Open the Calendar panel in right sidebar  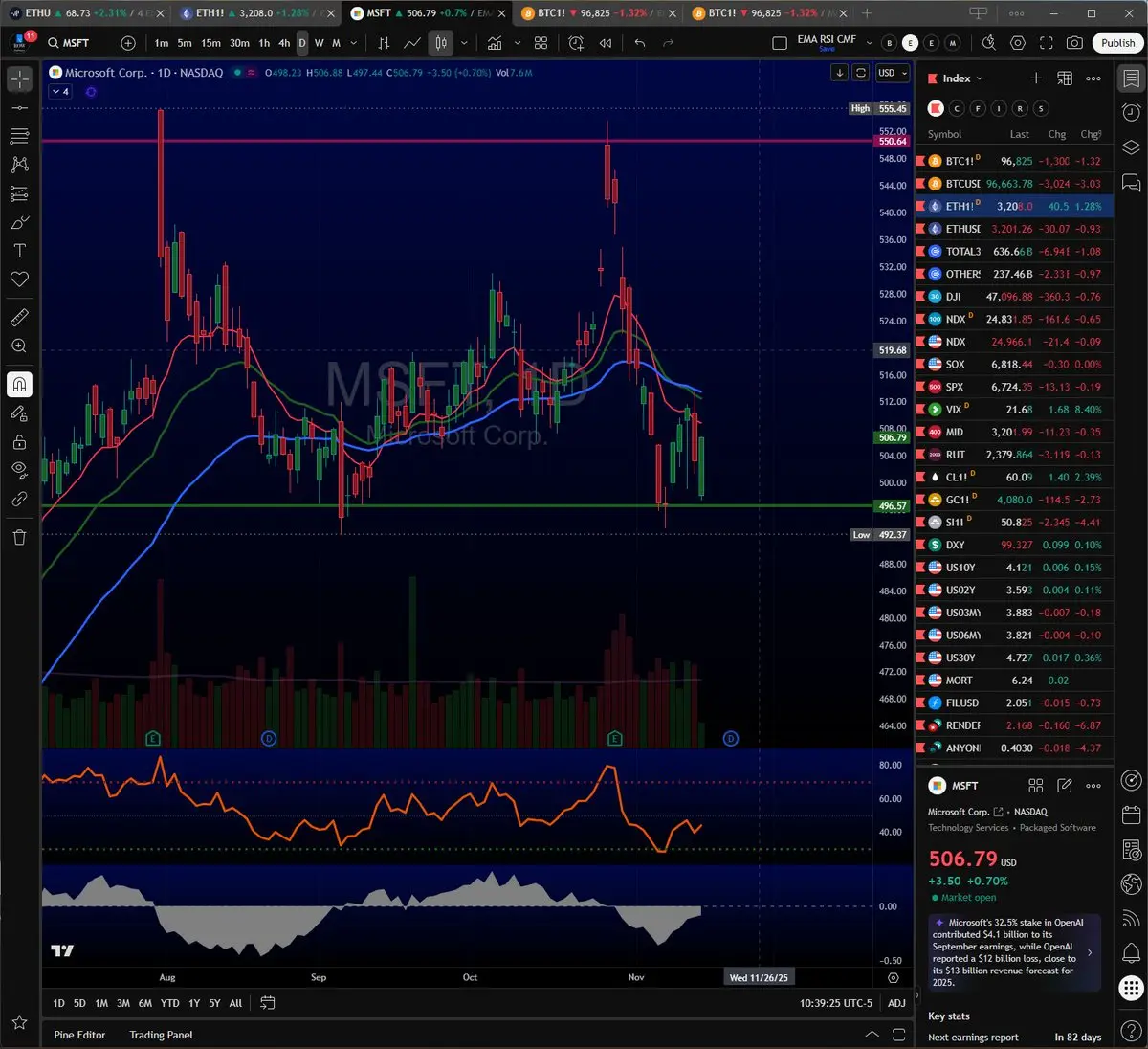pyautogui.click(x=1131, y=815)
